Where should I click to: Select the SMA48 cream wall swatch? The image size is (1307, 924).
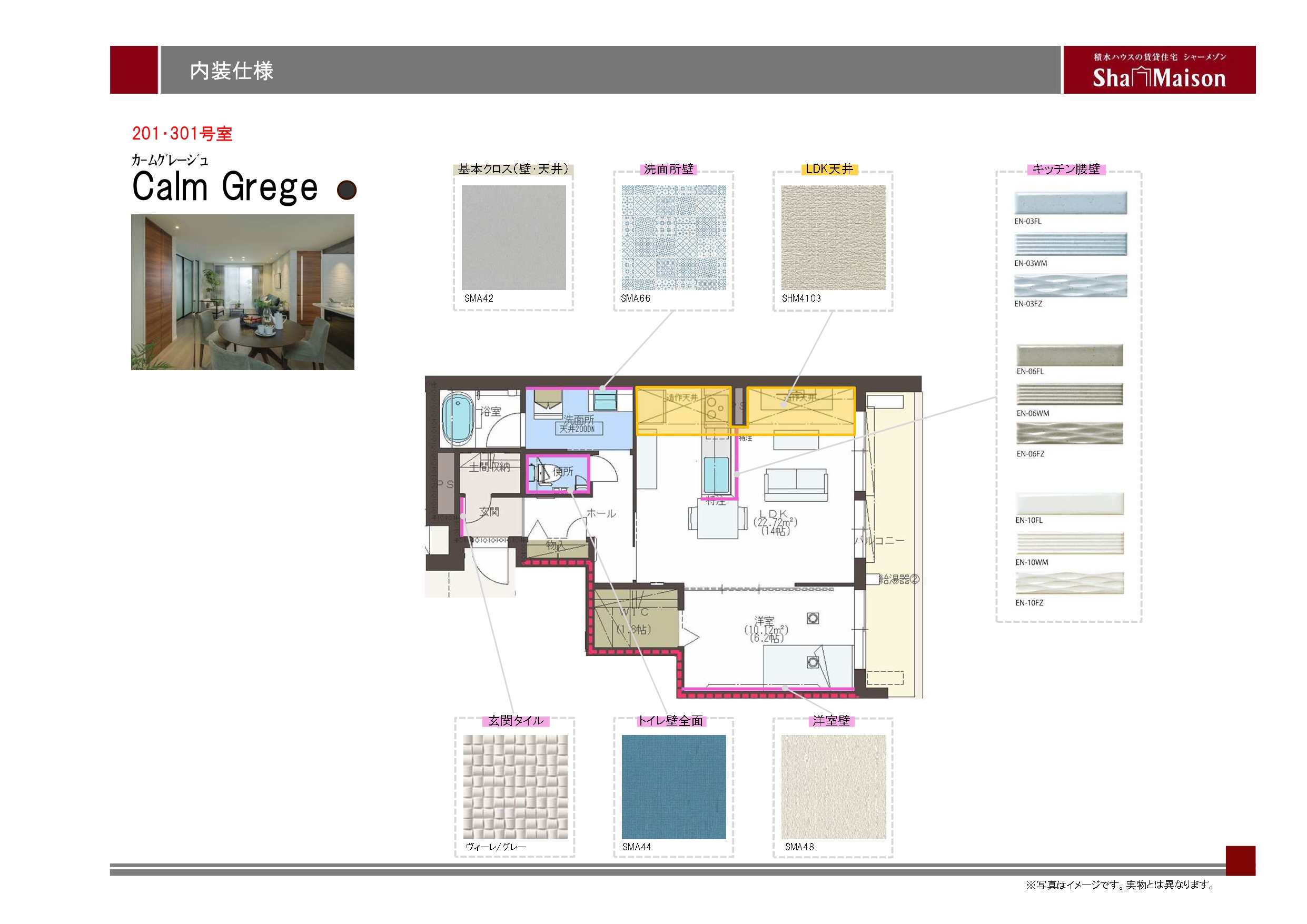coord(834,787)
